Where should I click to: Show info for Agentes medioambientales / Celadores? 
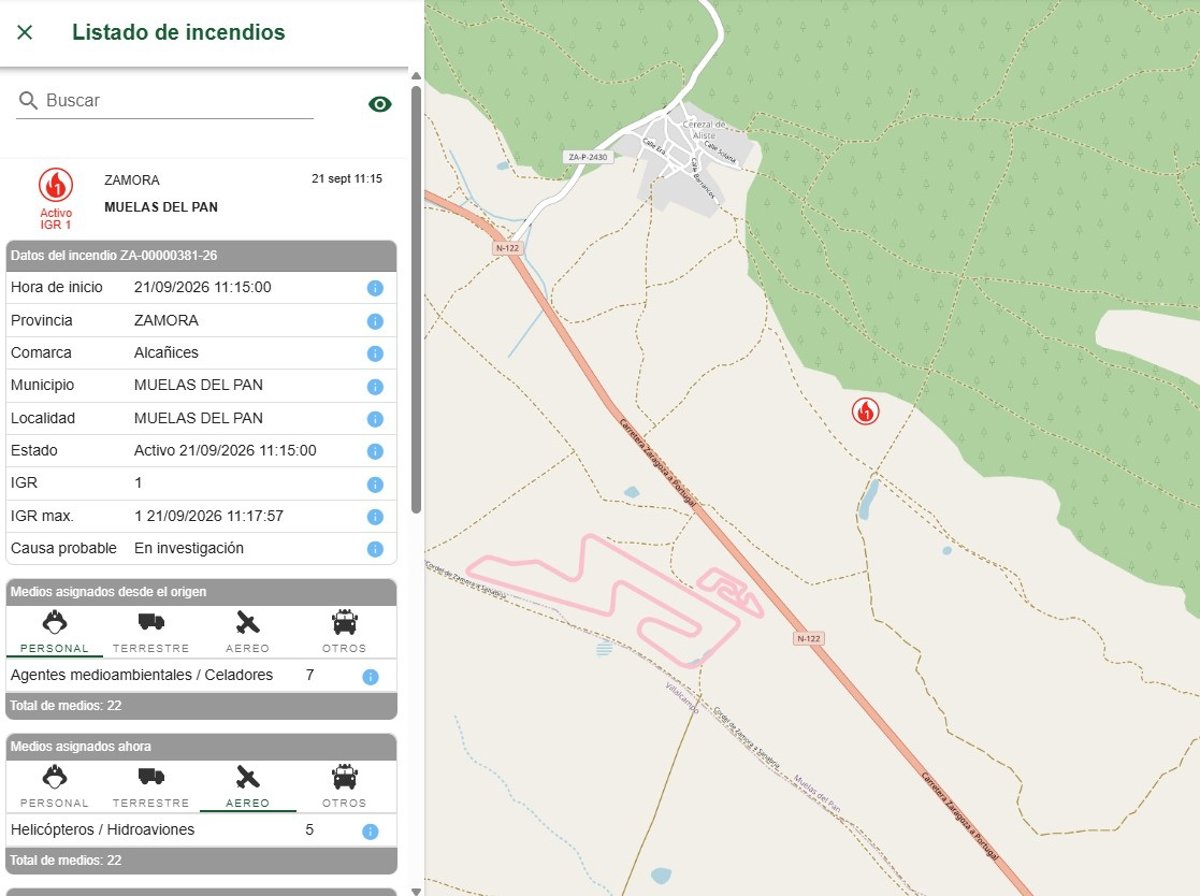tap(370, 677)
